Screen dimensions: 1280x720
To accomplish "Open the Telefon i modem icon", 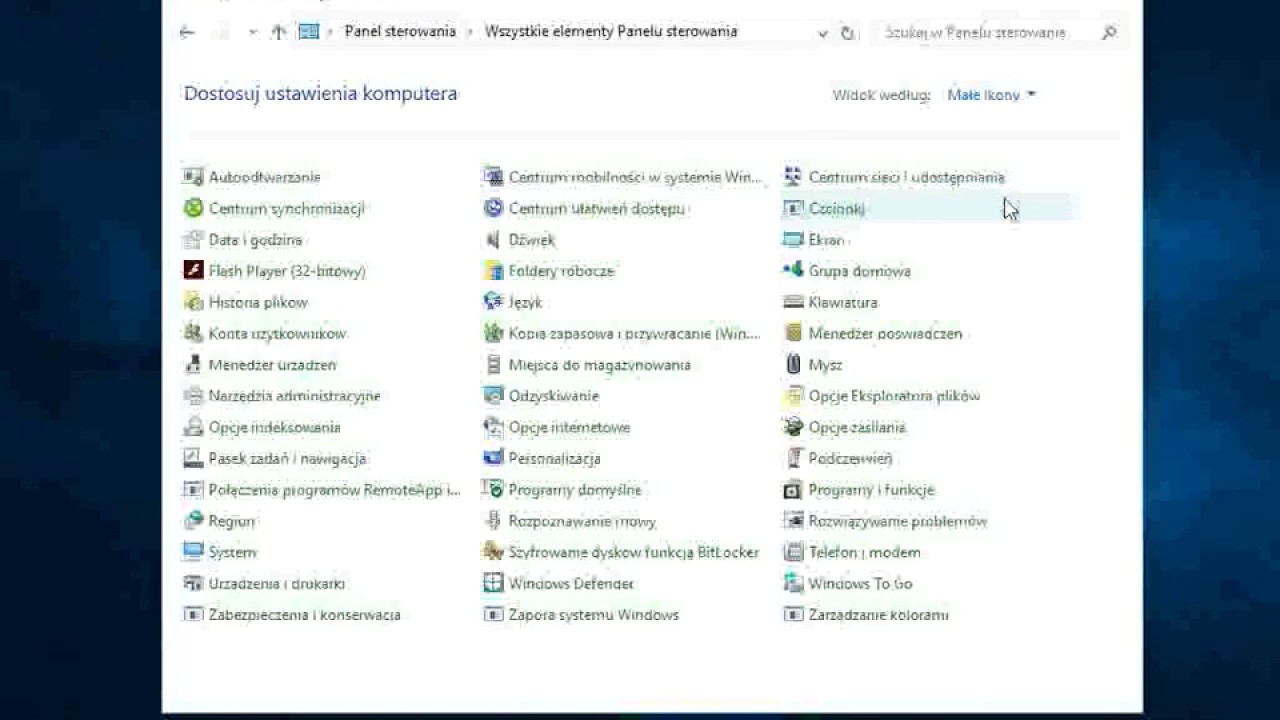I will click(793, 552).
